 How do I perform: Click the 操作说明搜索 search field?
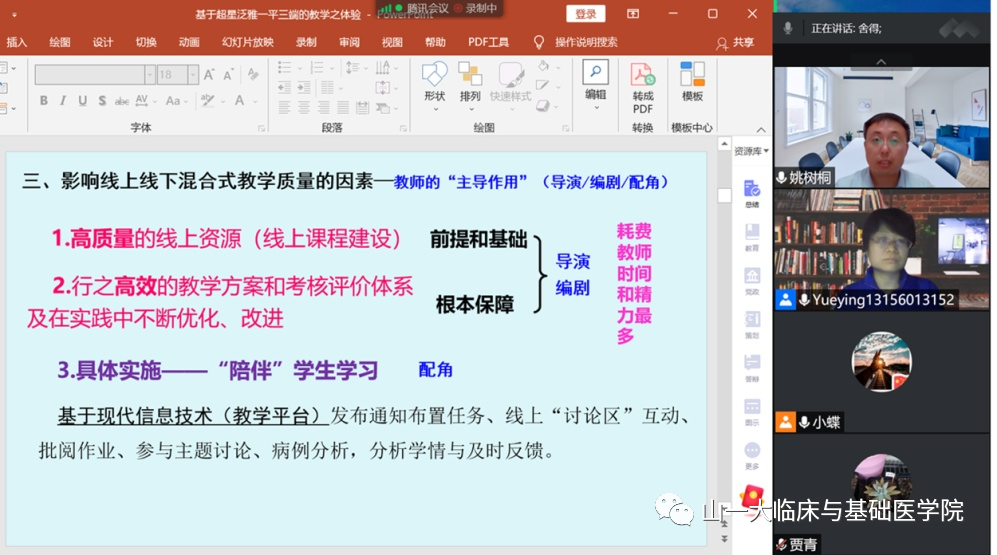coord(586,42)
